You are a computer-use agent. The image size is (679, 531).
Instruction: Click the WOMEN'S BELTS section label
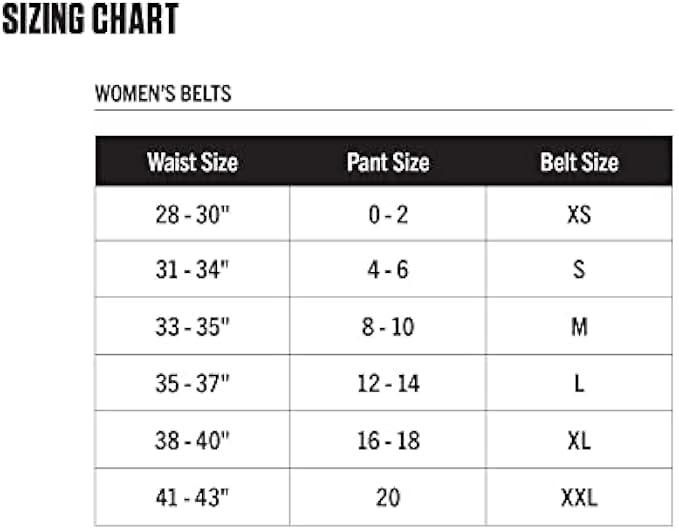pos(163,94)
